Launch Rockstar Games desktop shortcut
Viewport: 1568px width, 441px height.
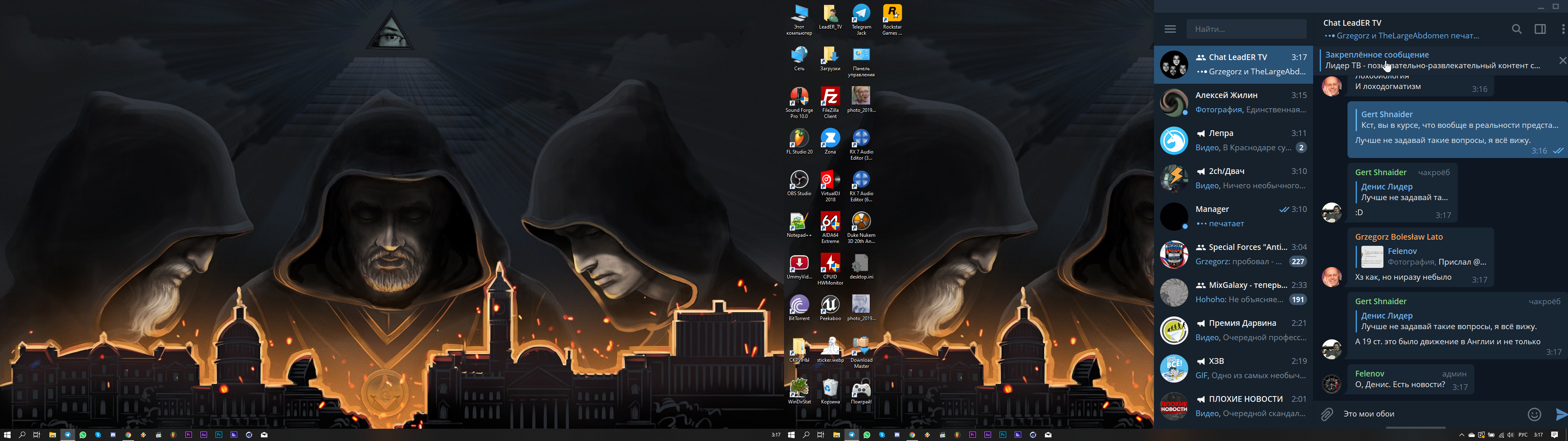892,20
